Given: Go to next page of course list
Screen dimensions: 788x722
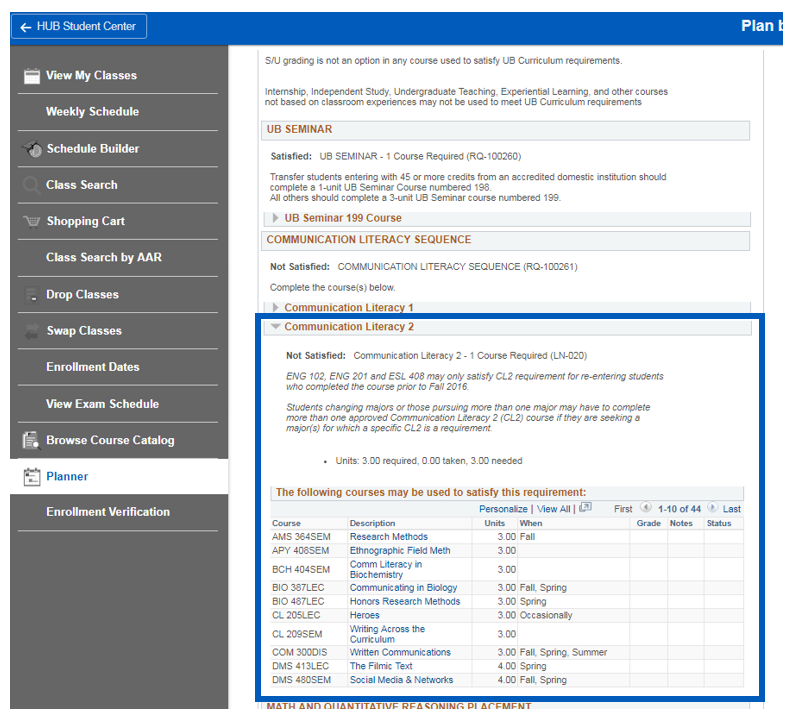Looking at the screenshot, I should click(x=712, y=508).
